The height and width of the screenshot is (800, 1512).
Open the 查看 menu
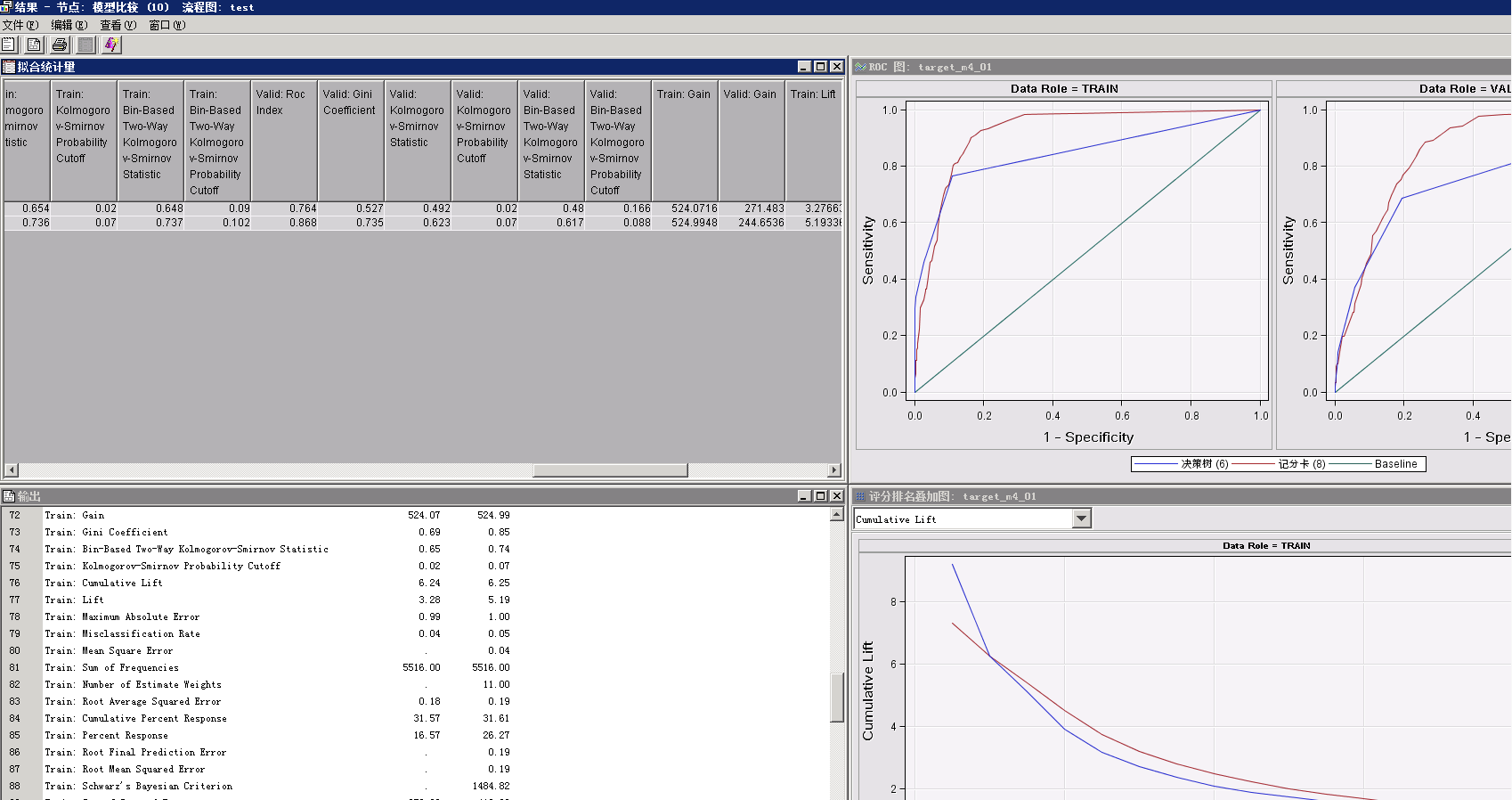118,25
